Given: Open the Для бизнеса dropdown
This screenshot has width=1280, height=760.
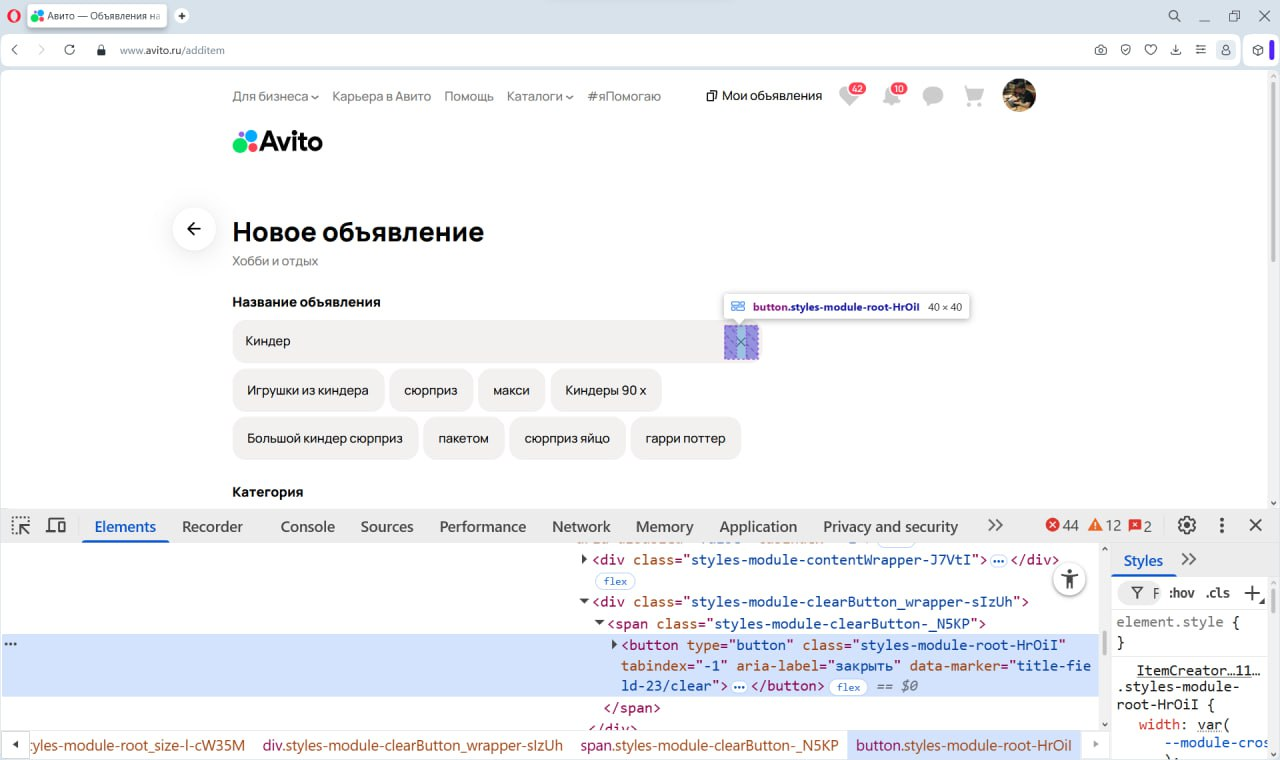Looking at the screenshot, I should click(x=274, y=96).
